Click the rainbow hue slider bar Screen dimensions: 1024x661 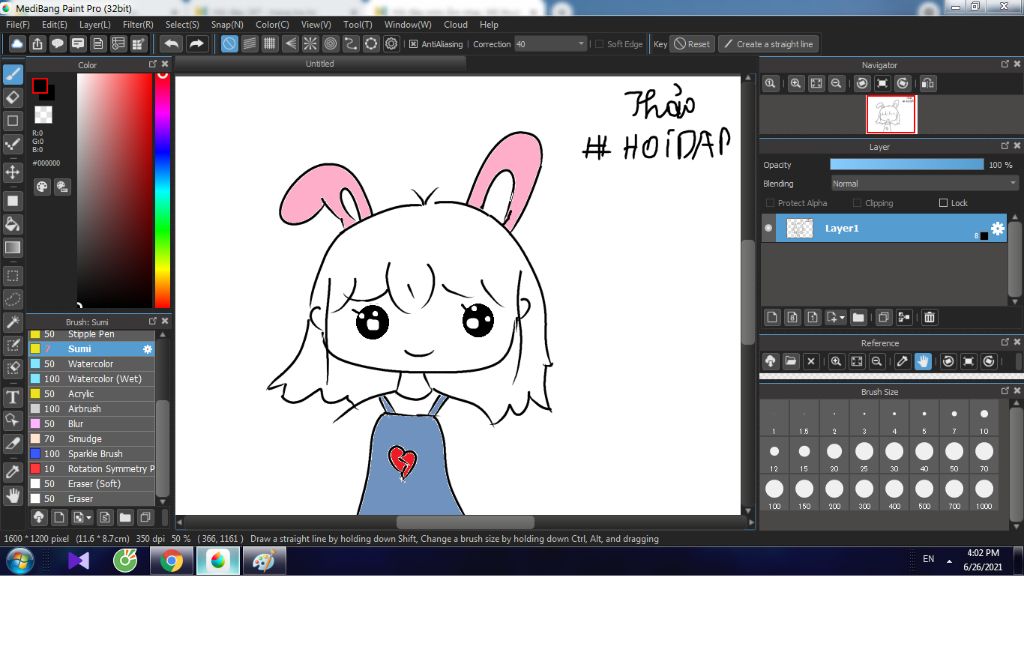(163, 190)
